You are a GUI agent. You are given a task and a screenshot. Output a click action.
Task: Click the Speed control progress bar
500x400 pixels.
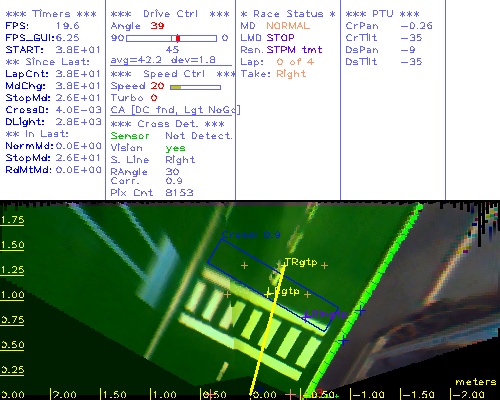click(x=195, y=87)
